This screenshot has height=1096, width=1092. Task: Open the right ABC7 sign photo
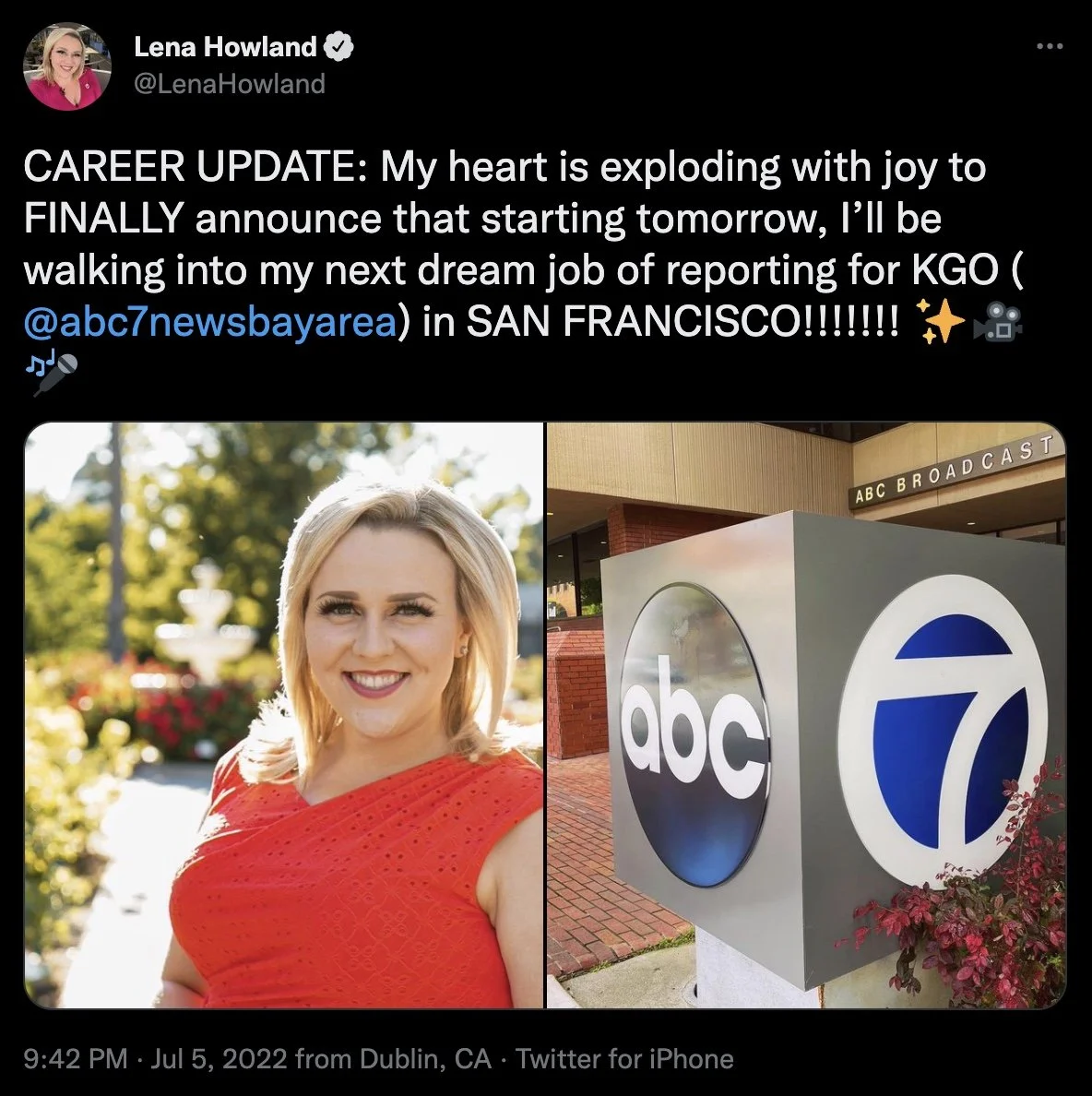[x=806, y=715]
